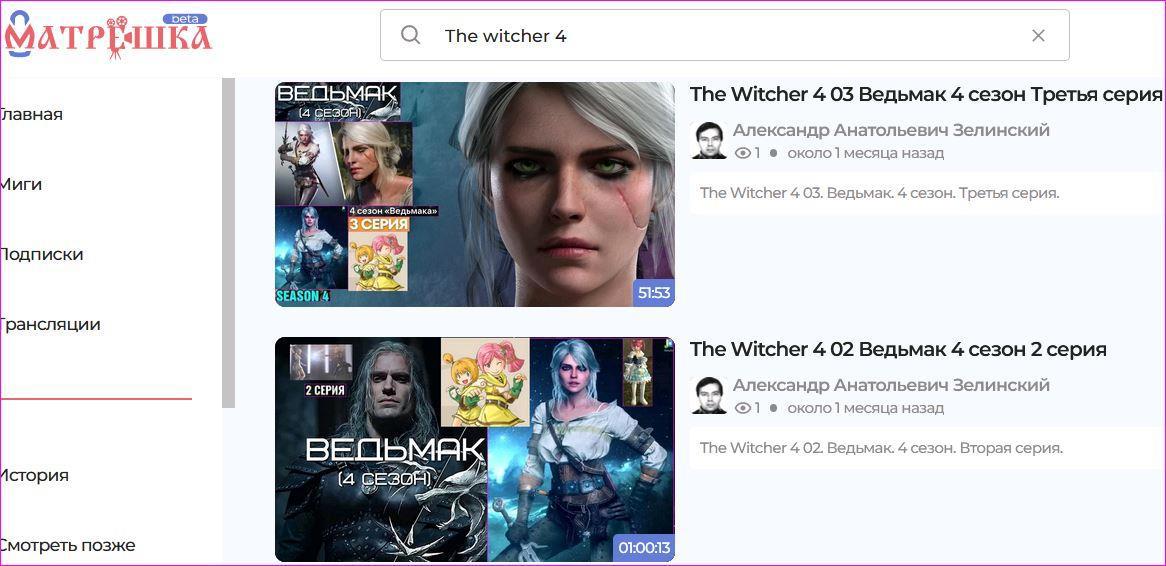The width and height of the screenshot is (1166, 566).
Task: Click the search field containing The witcher 4
Action: (724, 35)
